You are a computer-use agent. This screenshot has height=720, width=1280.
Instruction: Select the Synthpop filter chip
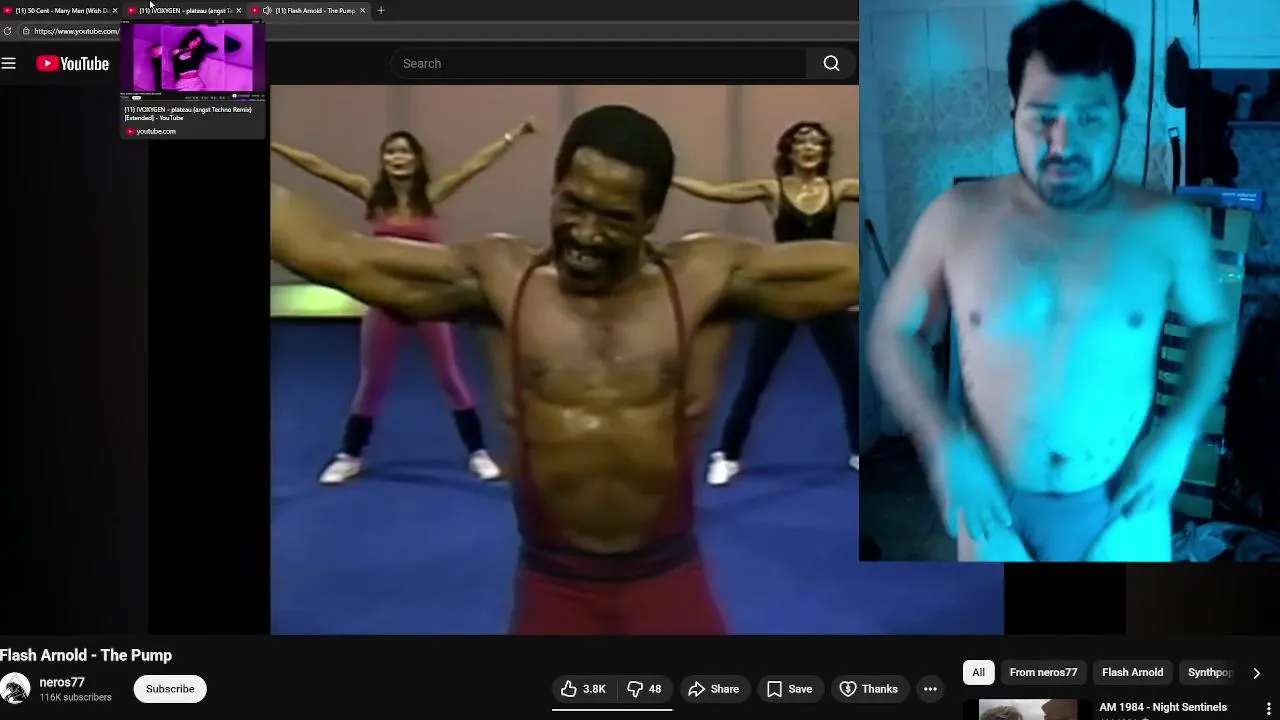pos(1210,672)
